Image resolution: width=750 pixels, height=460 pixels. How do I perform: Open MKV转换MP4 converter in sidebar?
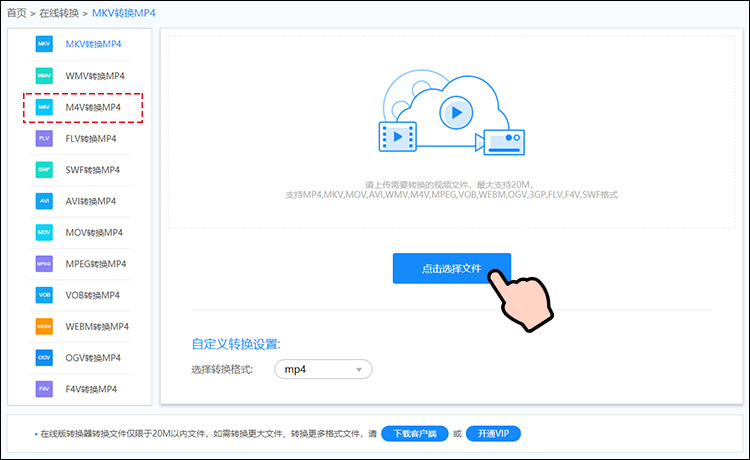coord(93,44)
